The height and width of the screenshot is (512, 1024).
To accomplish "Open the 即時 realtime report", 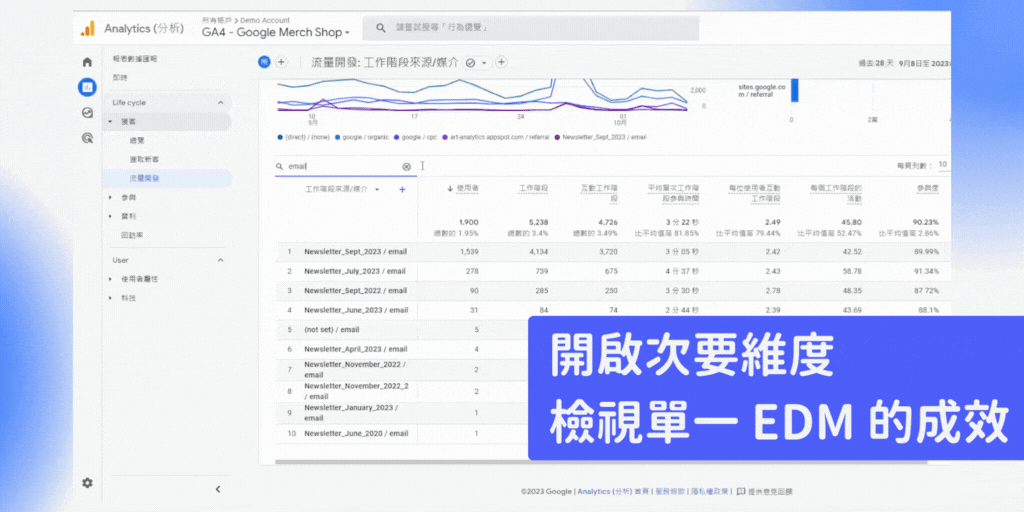I will click(120, 77).
